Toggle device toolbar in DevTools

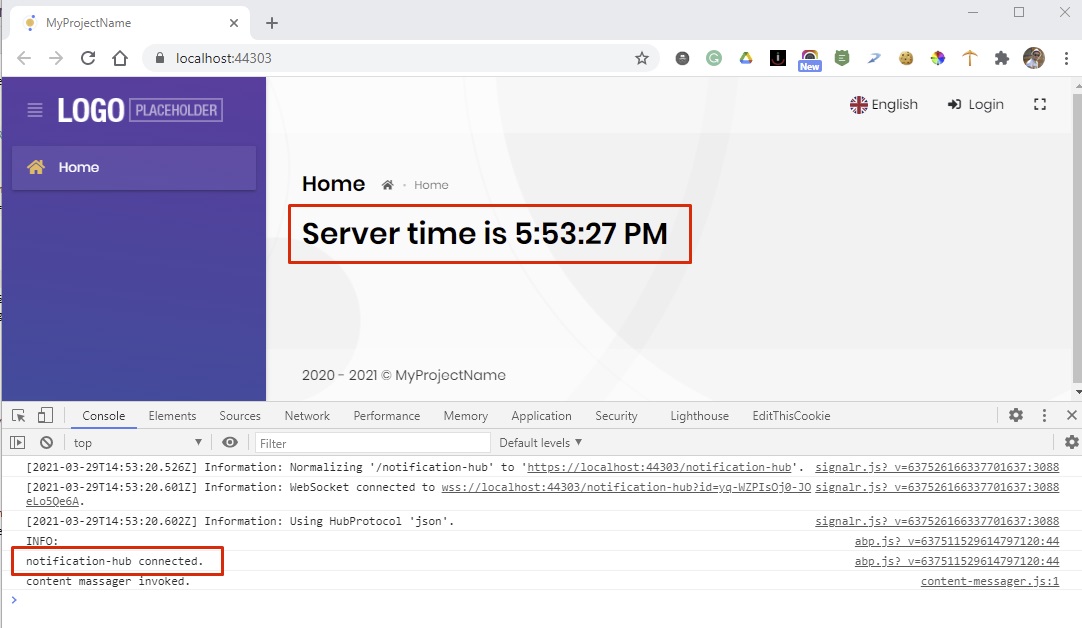(x=45, y=415)
